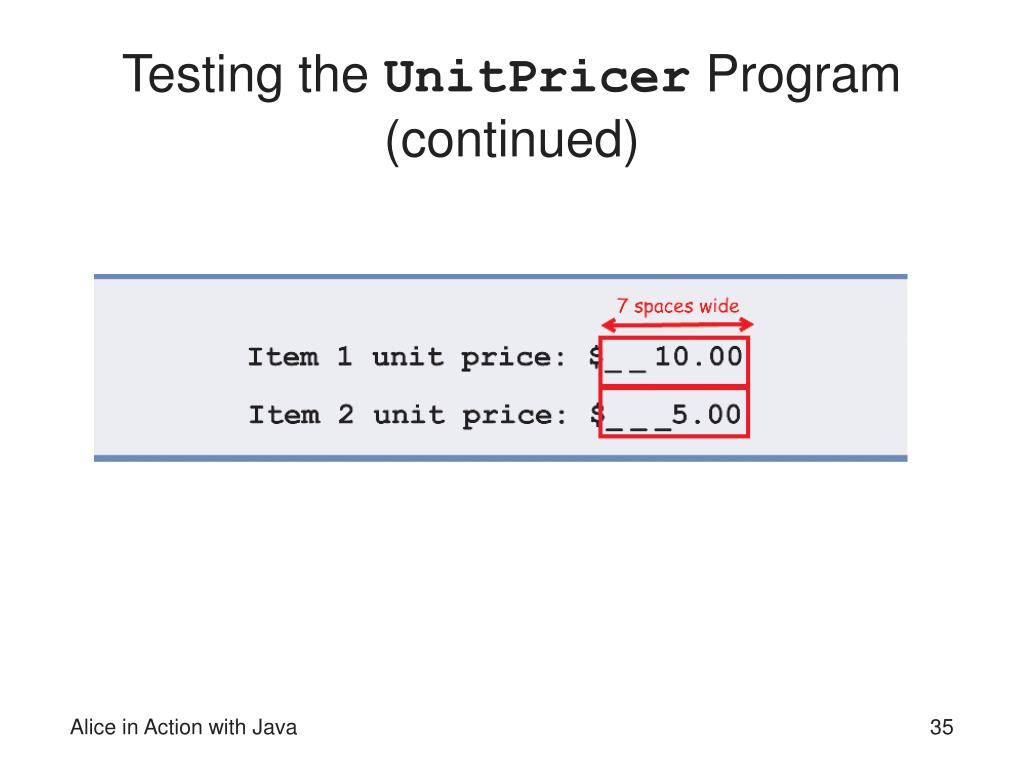This screenshot has width=1024, height=768.
Task: Select the UnitPricer monospace word in title
Action: coord(536,77)
